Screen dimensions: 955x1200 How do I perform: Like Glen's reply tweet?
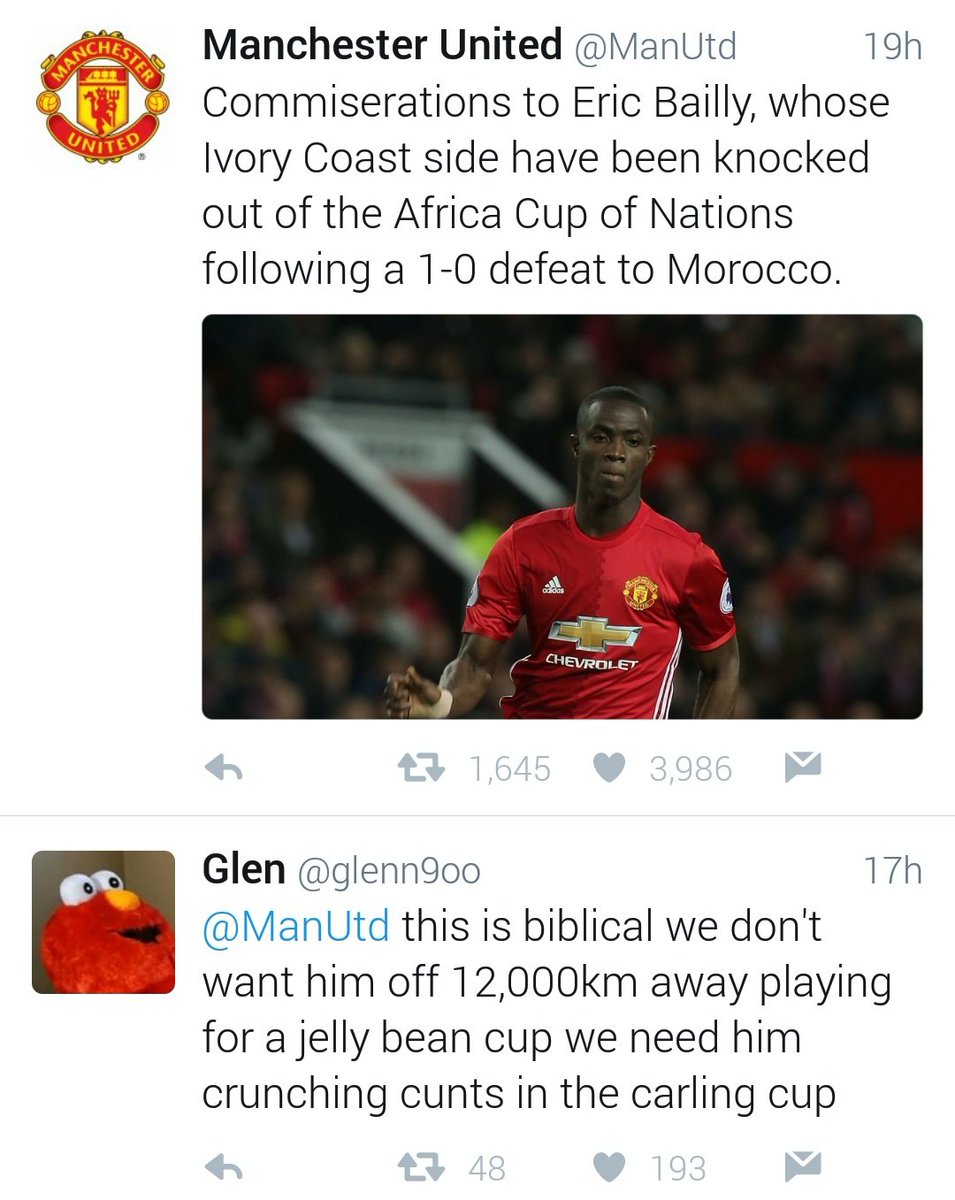pos(609,1167)
